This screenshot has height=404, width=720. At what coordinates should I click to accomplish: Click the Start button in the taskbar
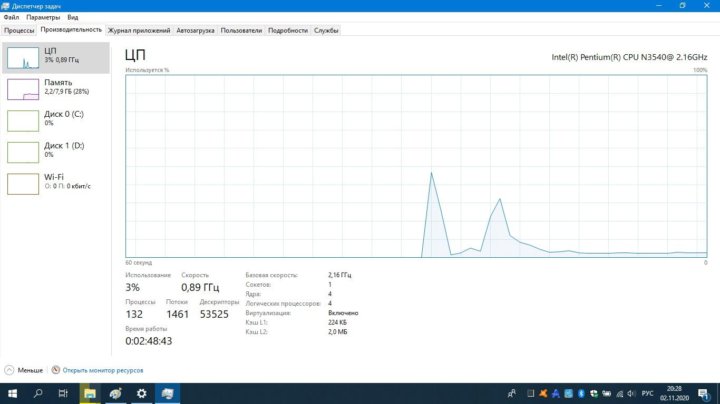(x=12, y=394)
